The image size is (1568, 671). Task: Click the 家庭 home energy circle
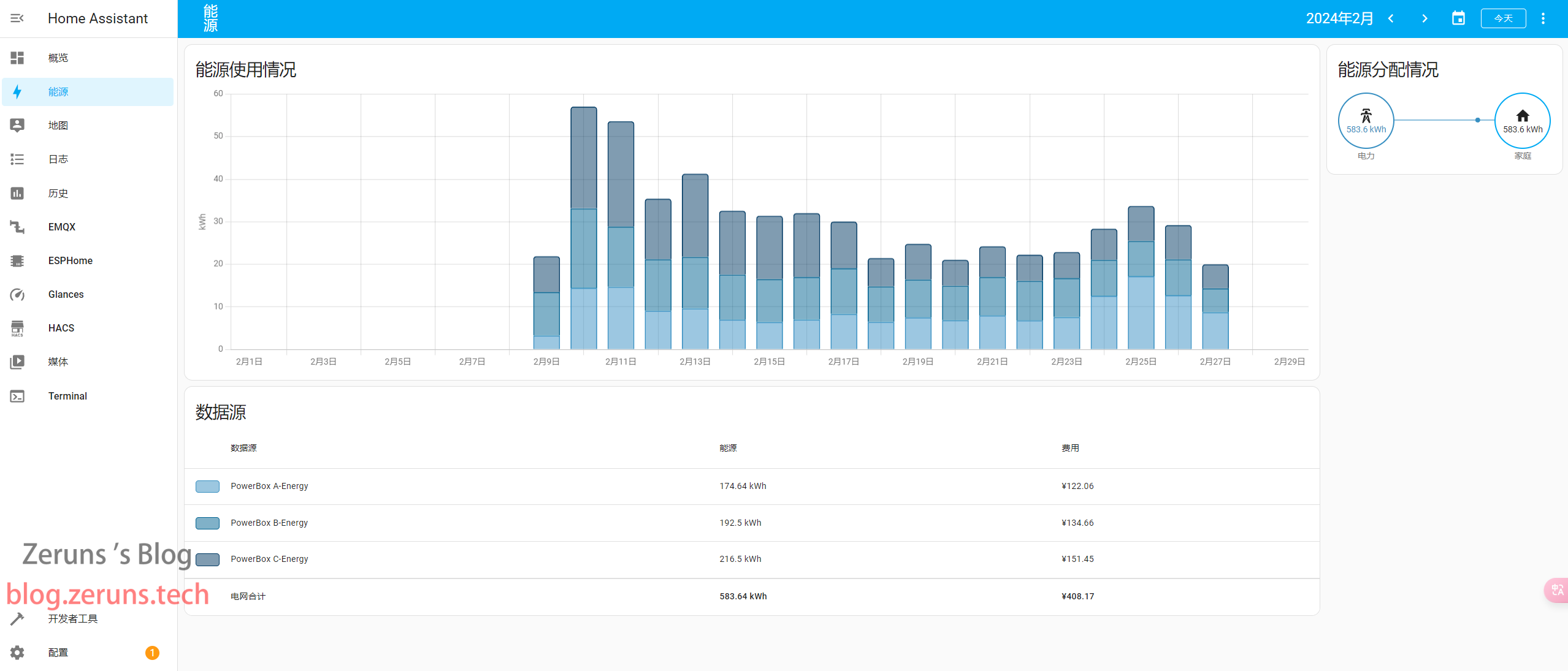point(1522,121)
